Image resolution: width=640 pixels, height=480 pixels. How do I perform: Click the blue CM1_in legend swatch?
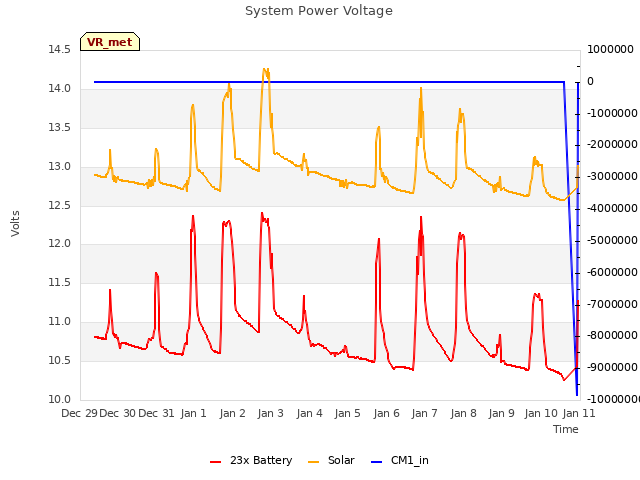[376, 462]
